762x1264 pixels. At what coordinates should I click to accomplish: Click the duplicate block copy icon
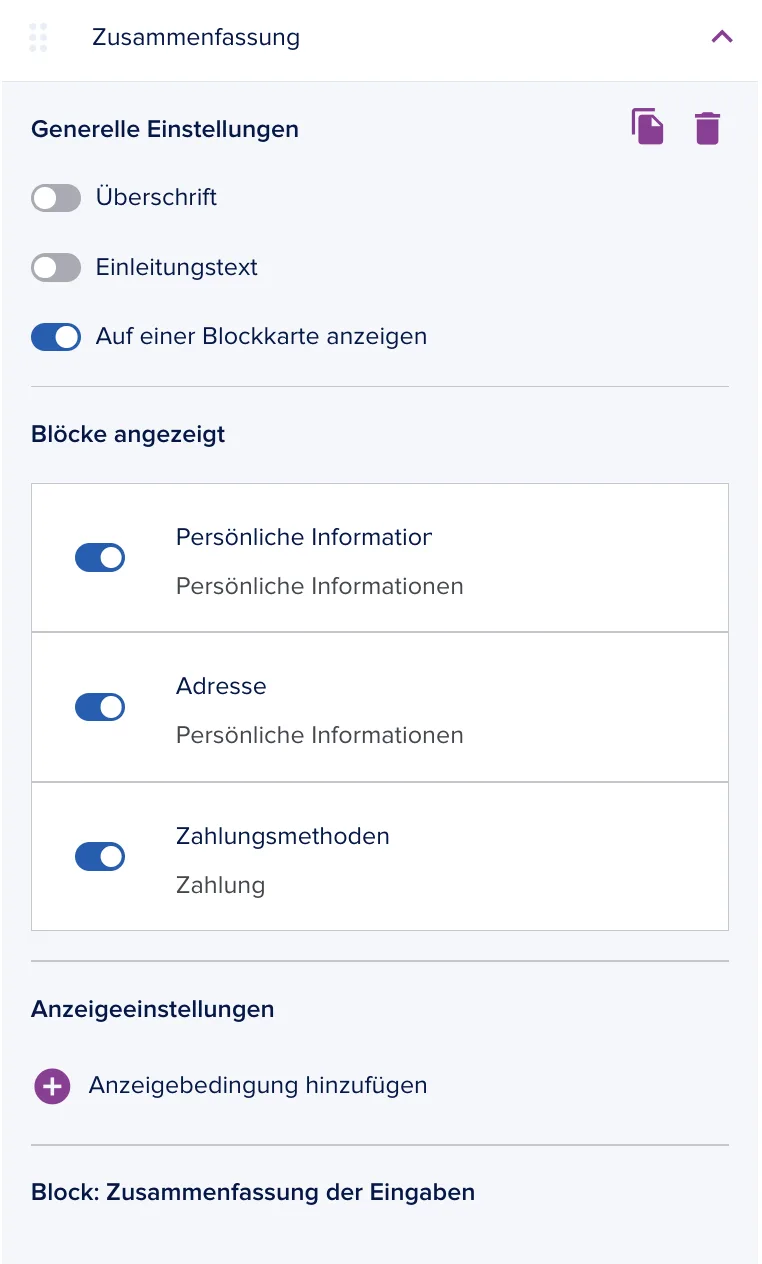648,128
